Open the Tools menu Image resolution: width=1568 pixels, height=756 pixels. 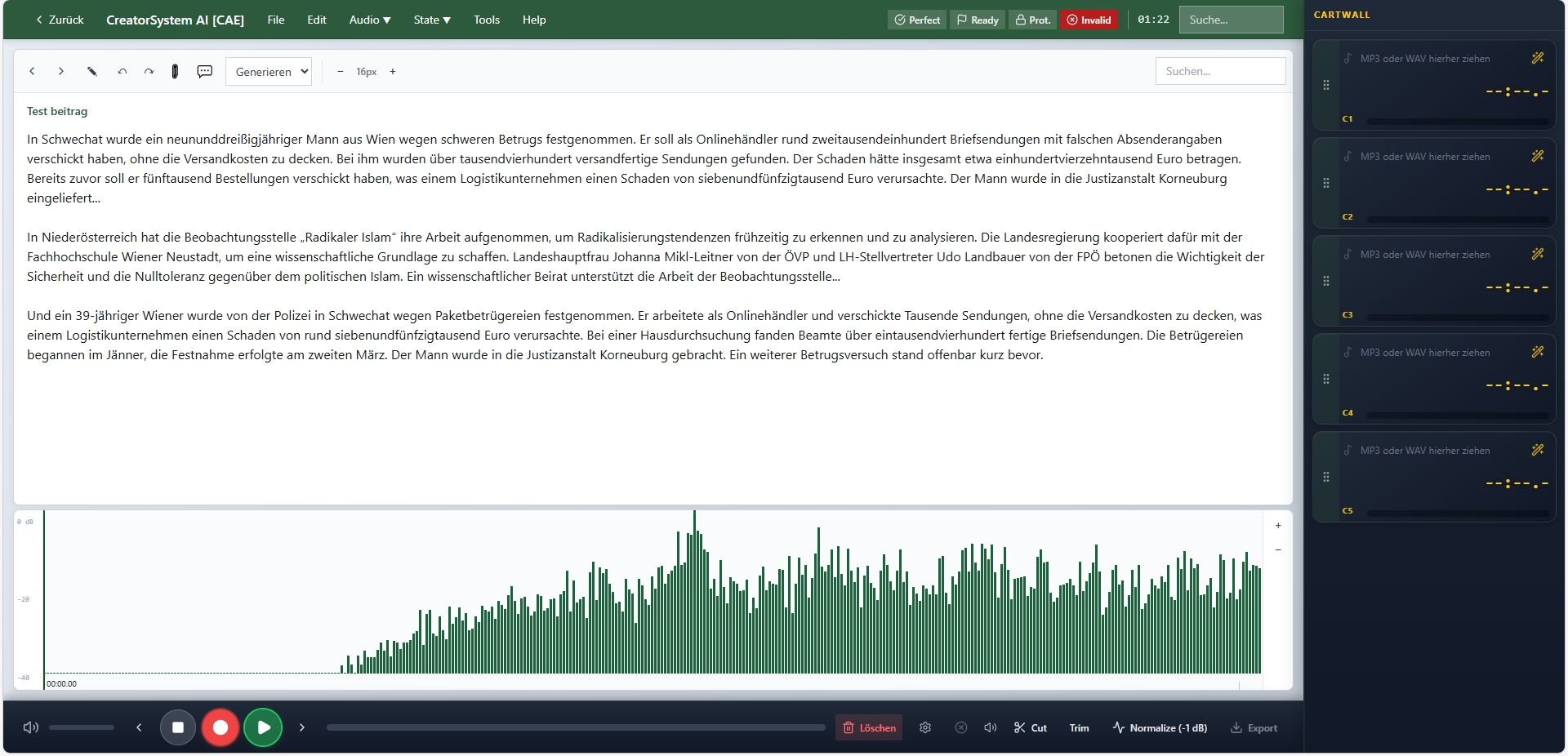tap(486, 20)
